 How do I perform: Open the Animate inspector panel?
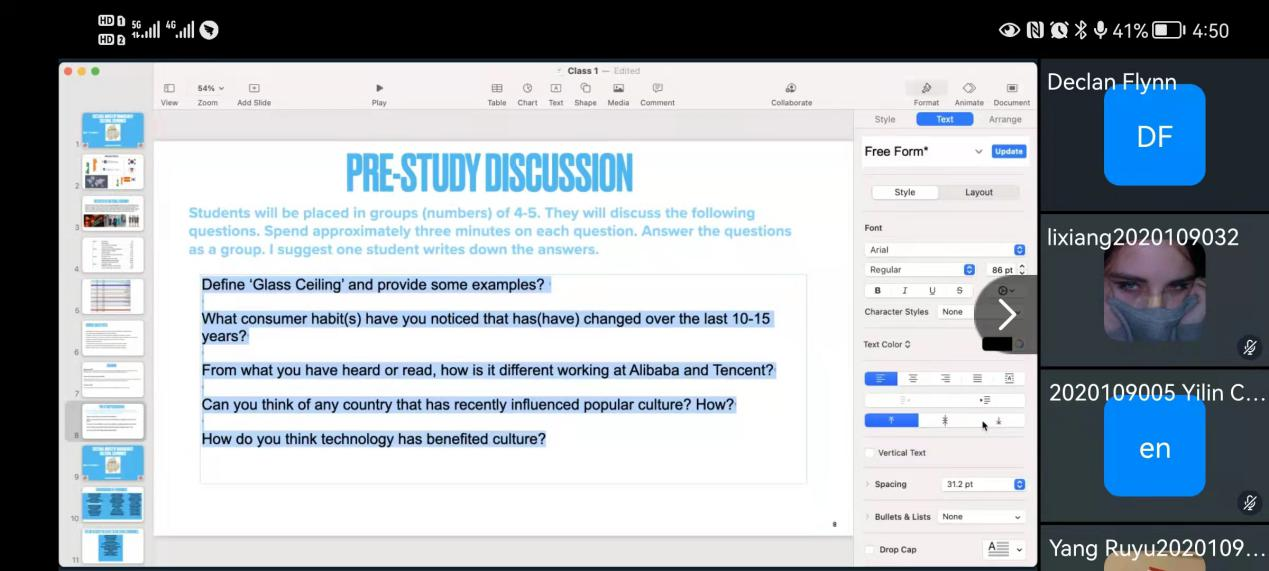pyautogui.click(x=968, y=89)
